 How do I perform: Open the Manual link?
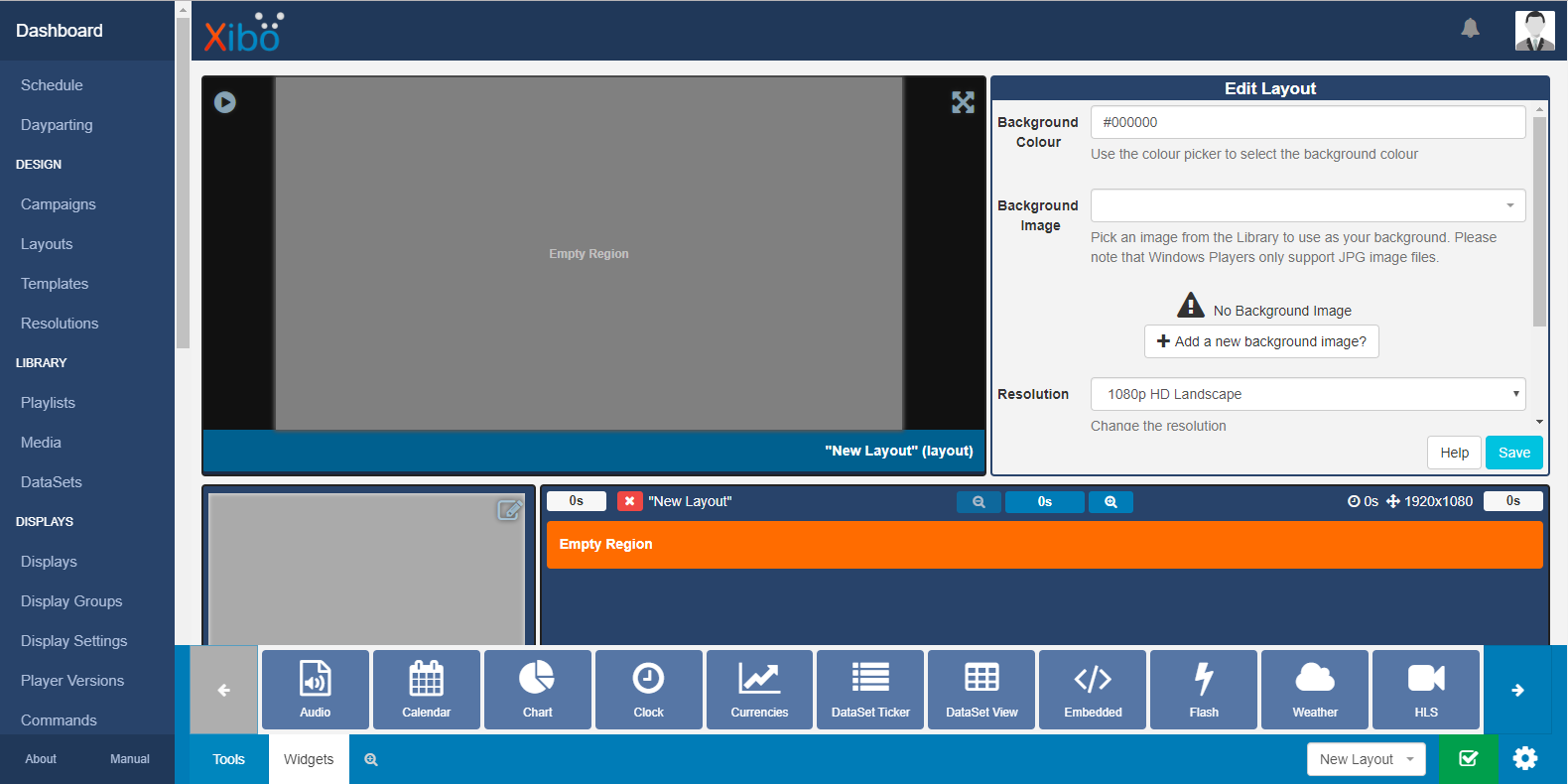tap(130, 759)
